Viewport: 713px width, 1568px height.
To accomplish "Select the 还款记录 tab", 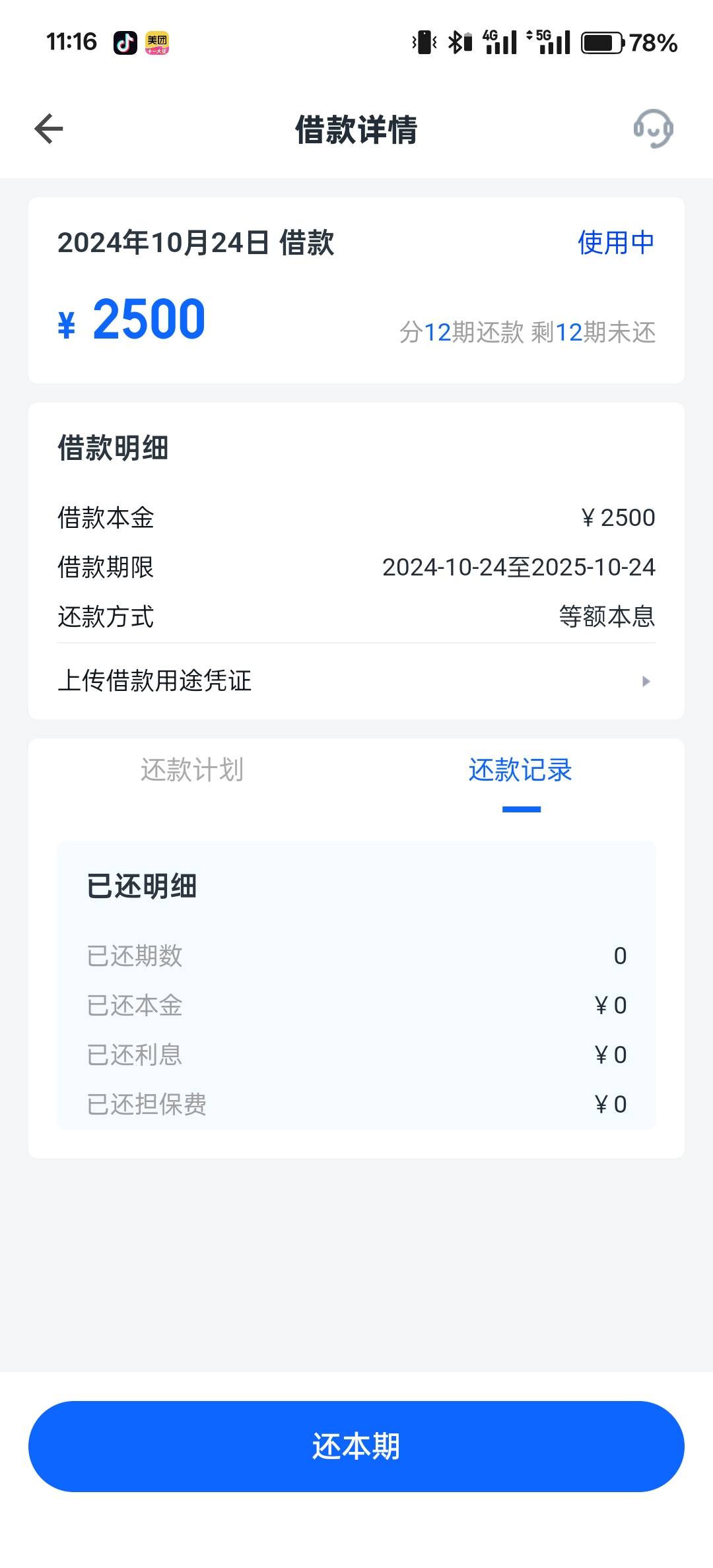I will (x=520, y=770).
